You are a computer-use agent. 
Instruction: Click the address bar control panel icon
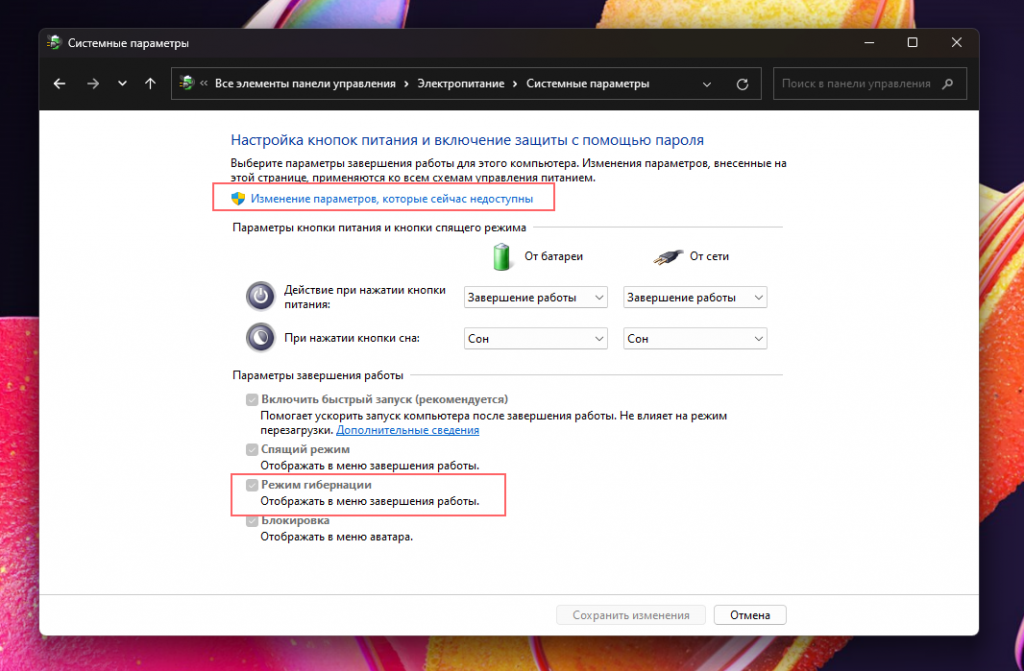[187, 83]
